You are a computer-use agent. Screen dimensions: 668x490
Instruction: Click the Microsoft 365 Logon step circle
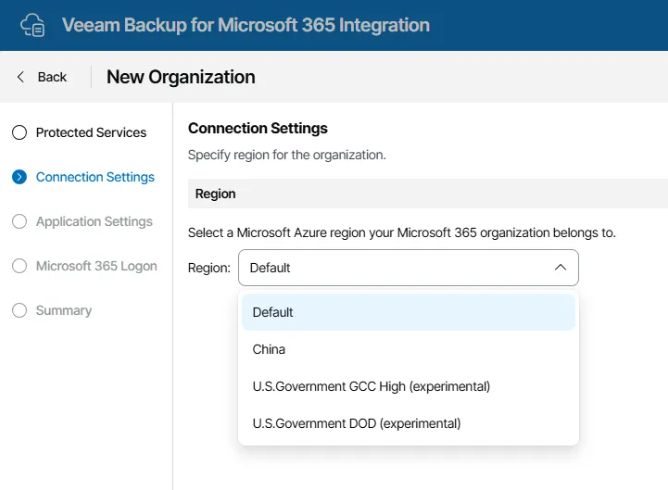point(19,266)
